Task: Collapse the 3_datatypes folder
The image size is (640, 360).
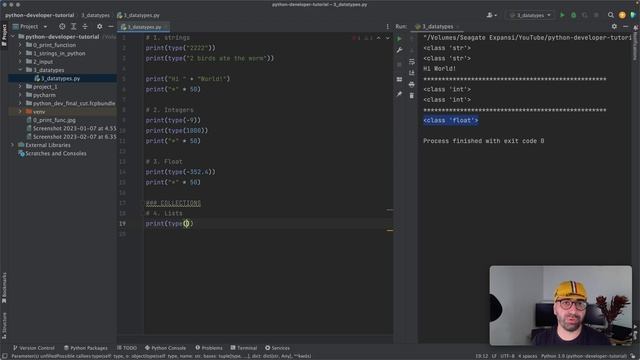Action: [20, 70]
